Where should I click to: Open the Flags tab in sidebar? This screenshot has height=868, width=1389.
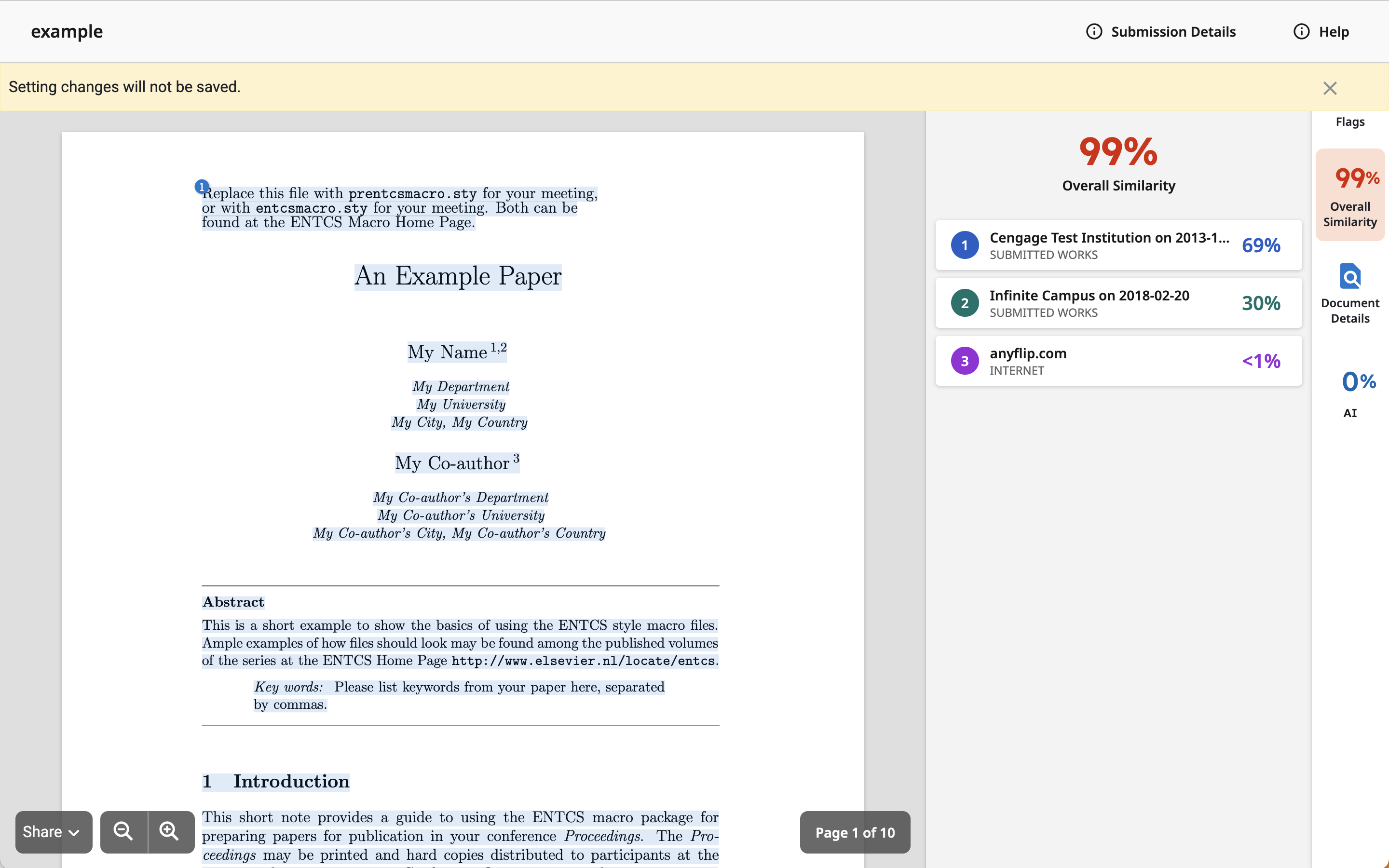coord(1349,122)
